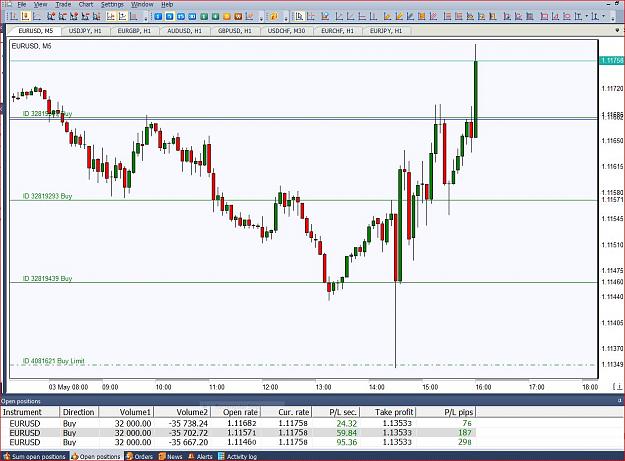
Task: Switch to the EURJPY, H1 chart tab
Action: tap(386, 31)
